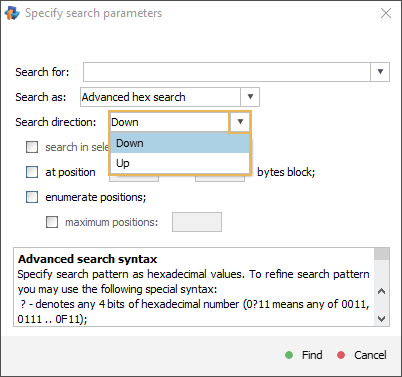
Task: Click the green Find dot icon
Action: (x=289, y=355)
